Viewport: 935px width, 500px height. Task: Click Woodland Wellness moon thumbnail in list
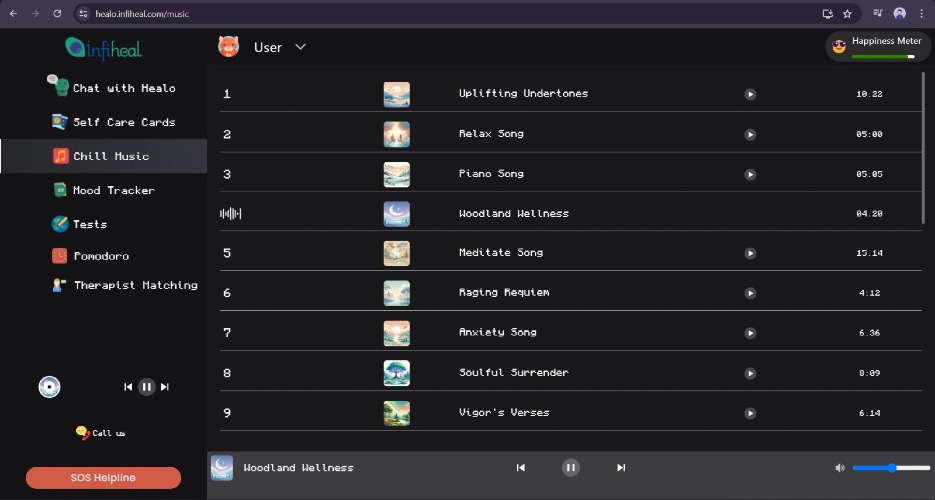[397, 214]
